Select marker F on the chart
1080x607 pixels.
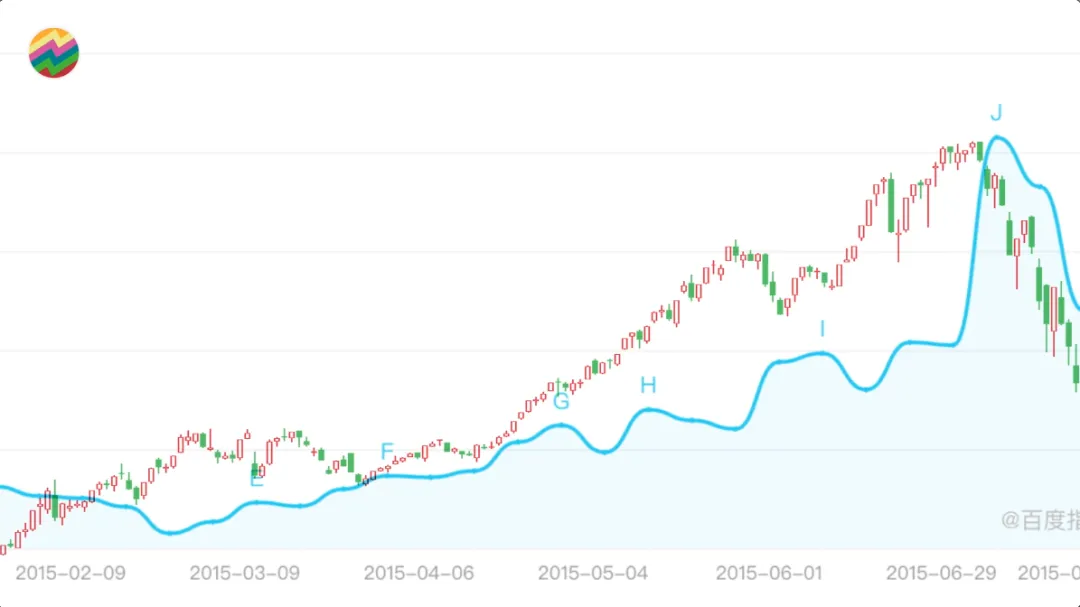click(x=387, y=451)
